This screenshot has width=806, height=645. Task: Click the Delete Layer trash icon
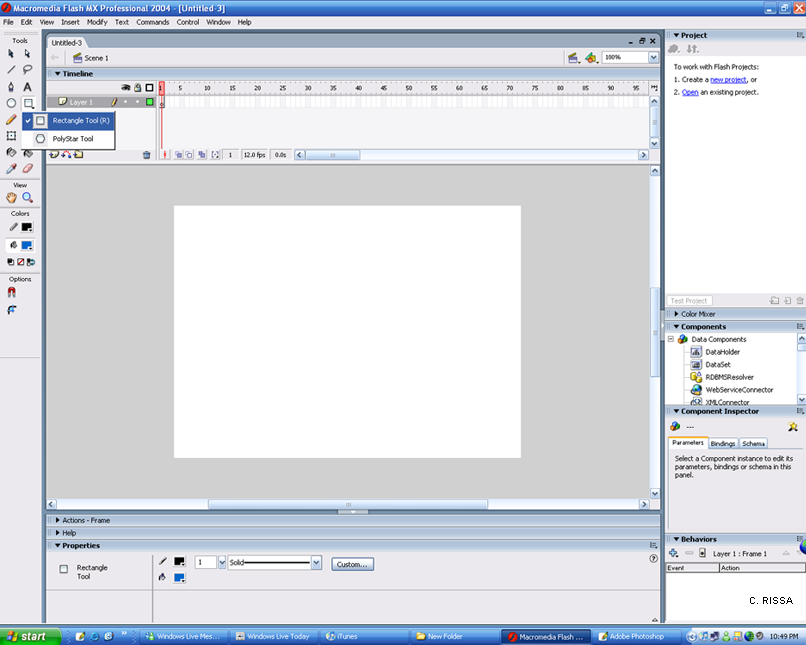(146, 155)
